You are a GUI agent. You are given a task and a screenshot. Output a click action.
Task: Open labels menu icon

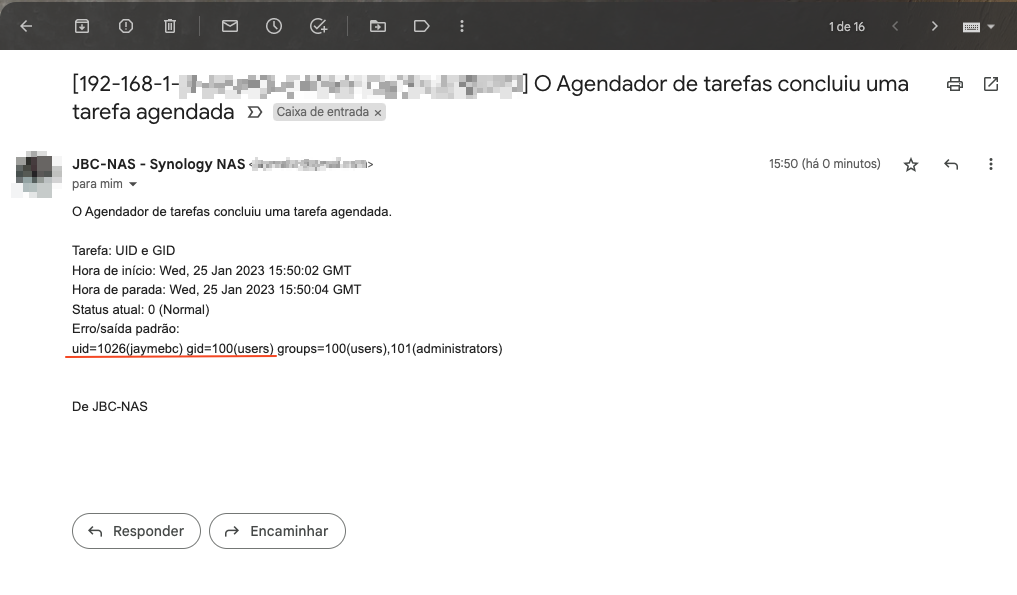[x=421, y=26]
